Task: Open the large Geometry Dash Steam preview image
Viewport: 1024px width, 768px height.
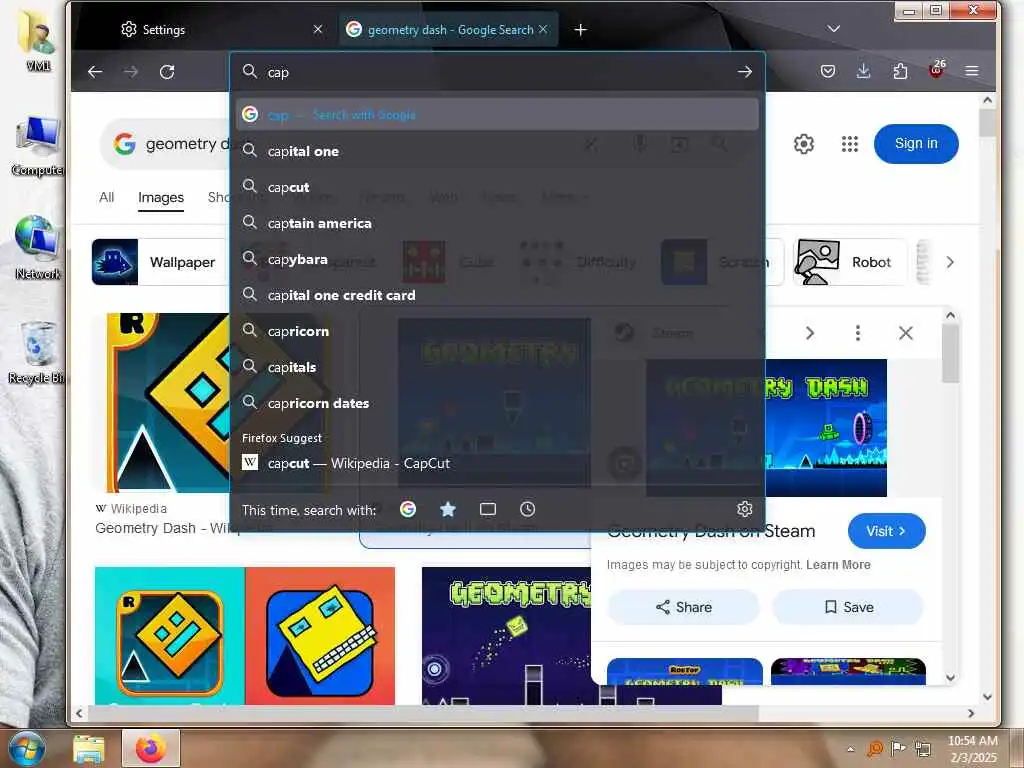Action: (826, 428)
